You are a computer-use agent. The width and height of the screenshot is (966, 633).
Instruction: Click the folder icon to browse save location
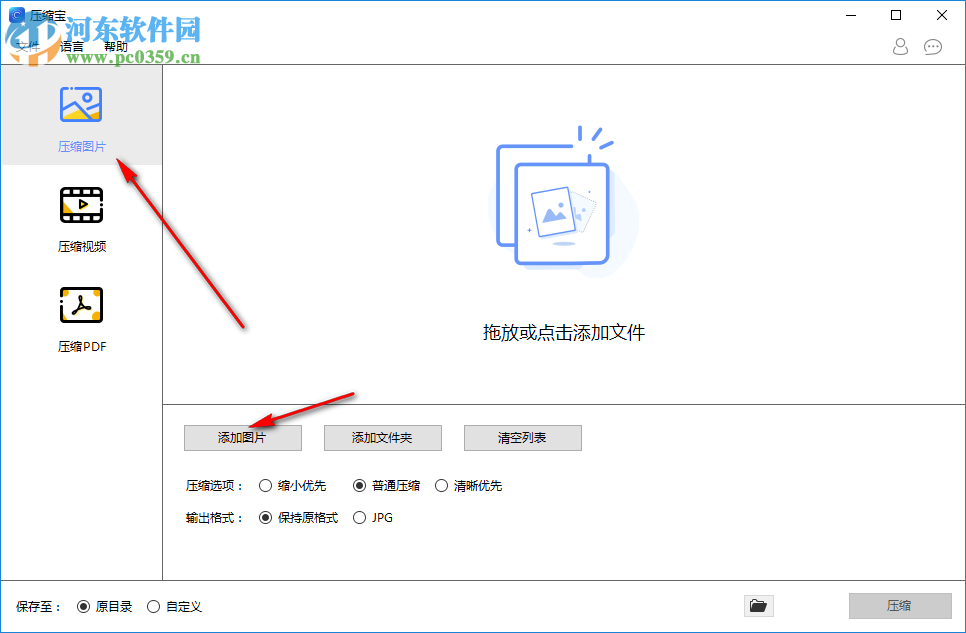(758, 605)
